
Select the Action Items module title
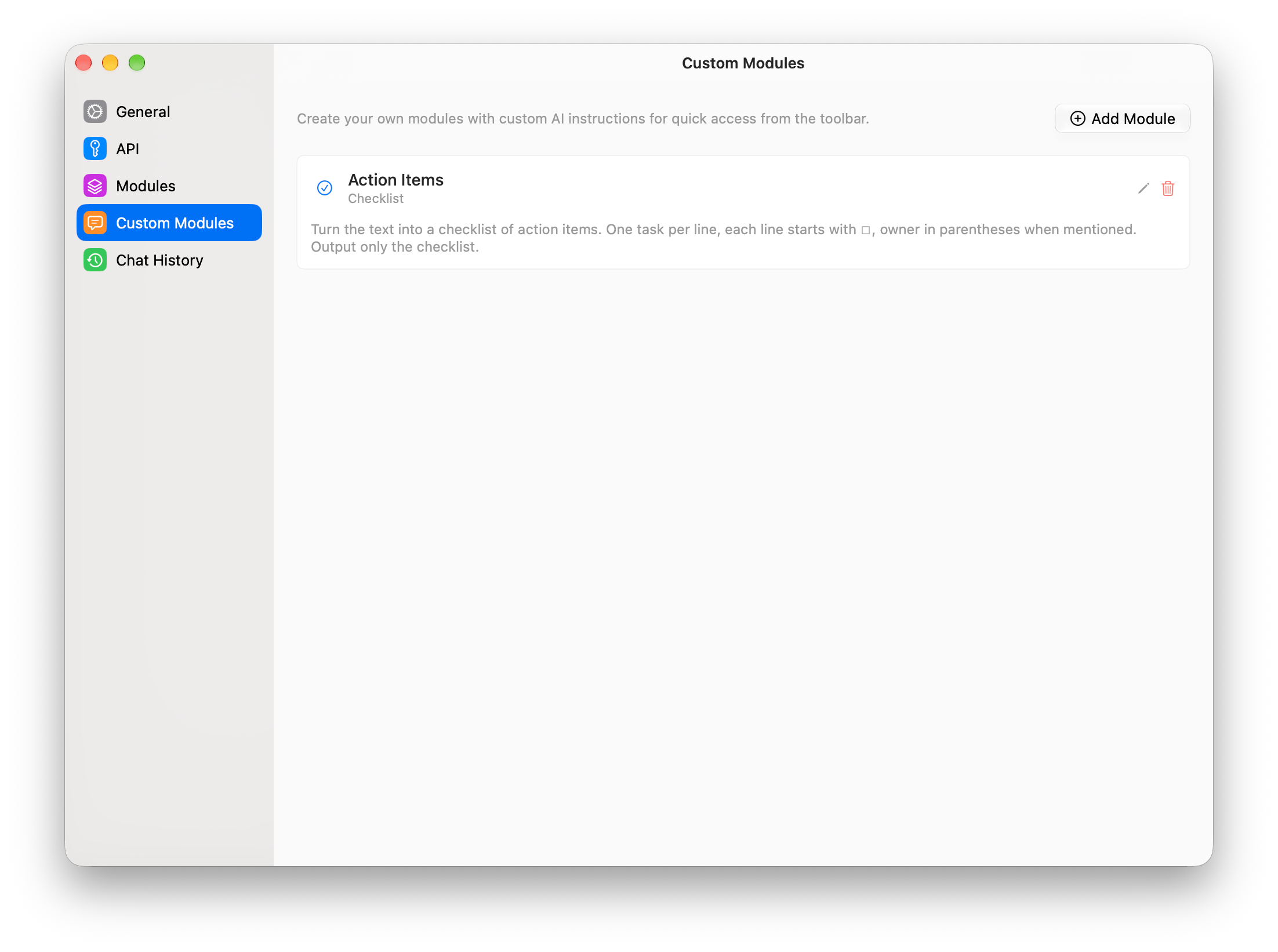coord(395,180)
